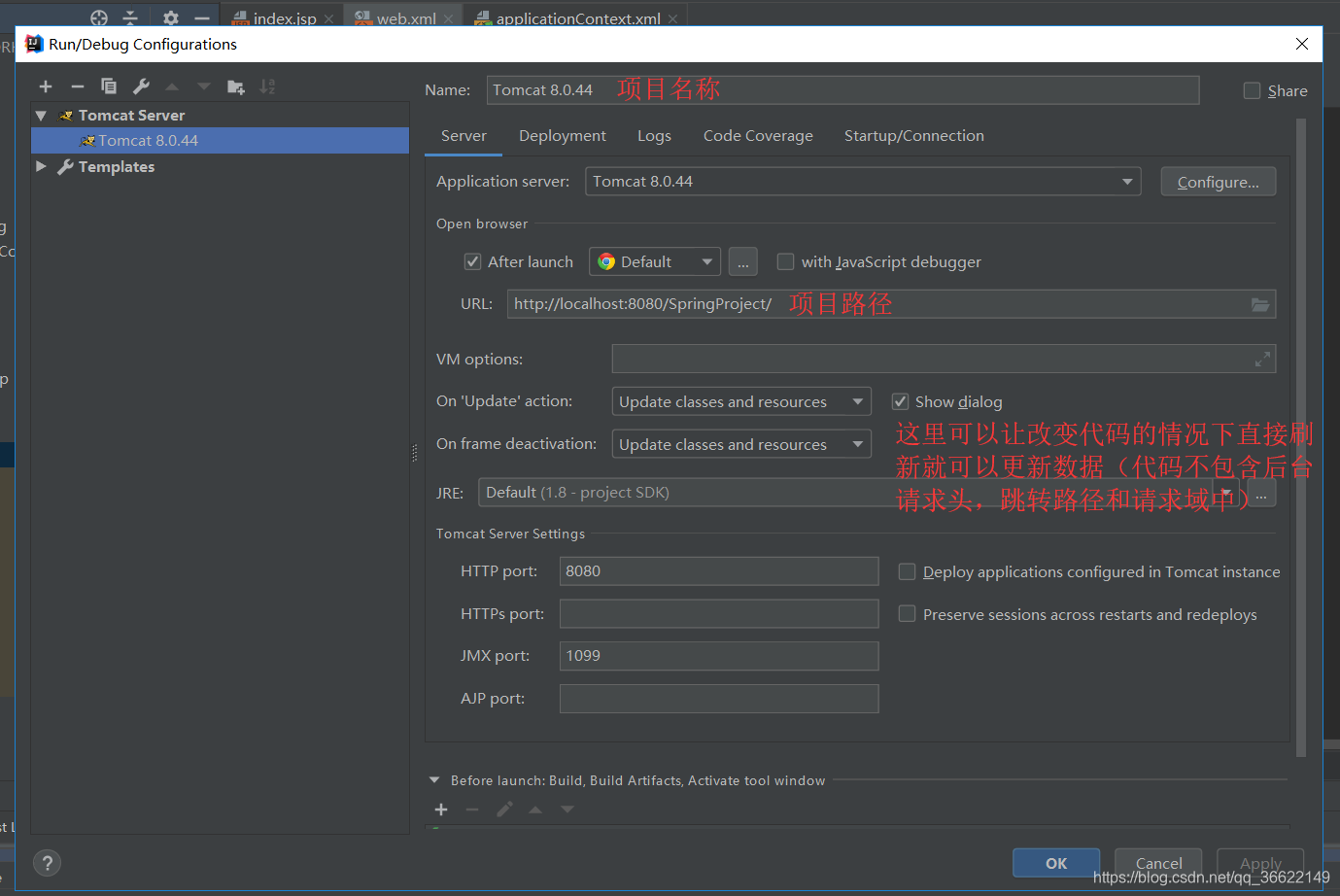Screen dimensions: 1340x896
Task: Create new folder icon in the configurations toolbar
Action: tap(236, 86)
